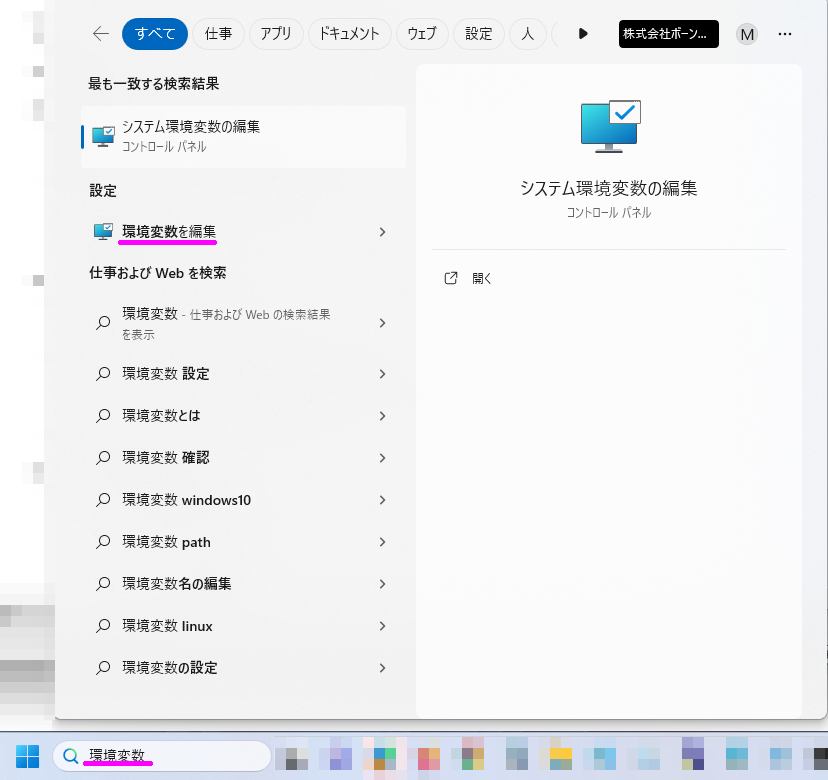Expand the chevron for 環境変数 path
The width and height of the screenshot is (828, 780).
tap(382, 542)
